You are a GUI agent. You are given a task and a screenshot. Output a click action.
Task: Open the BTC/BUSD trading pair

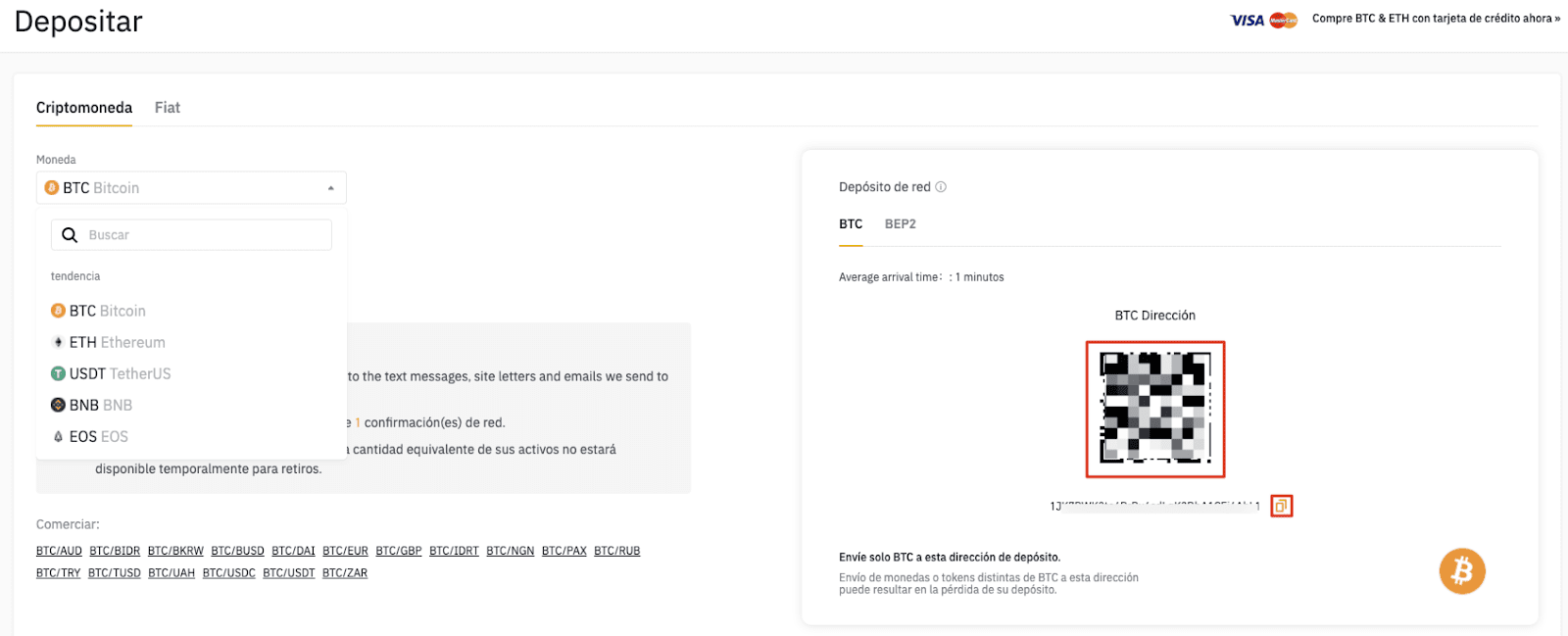click(237, 551)
